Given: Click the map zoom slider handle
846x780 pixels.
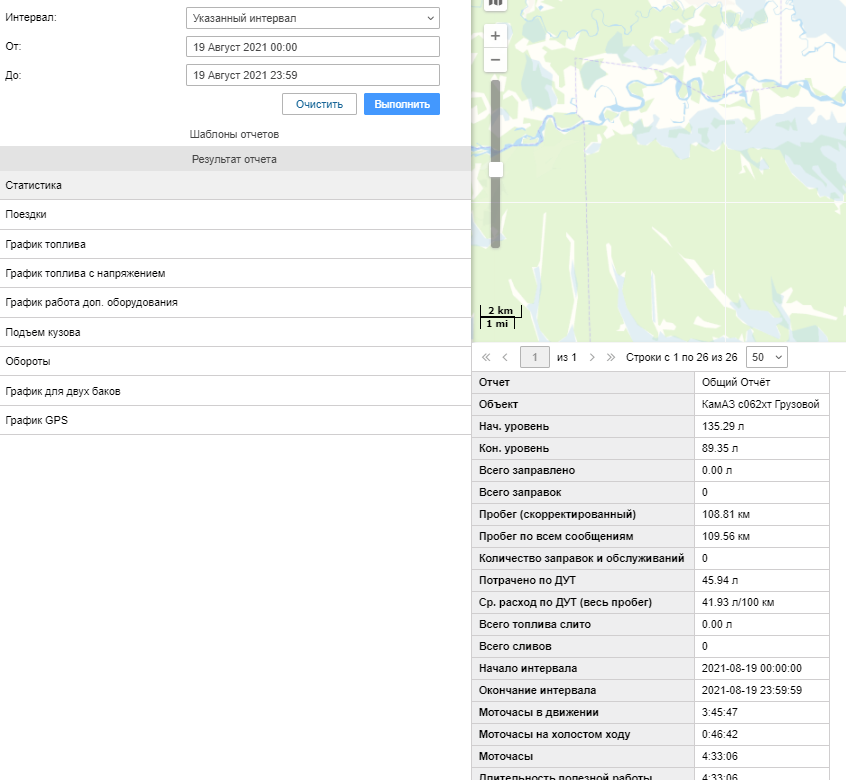Looking at the screenshot, I should [496, 170].
